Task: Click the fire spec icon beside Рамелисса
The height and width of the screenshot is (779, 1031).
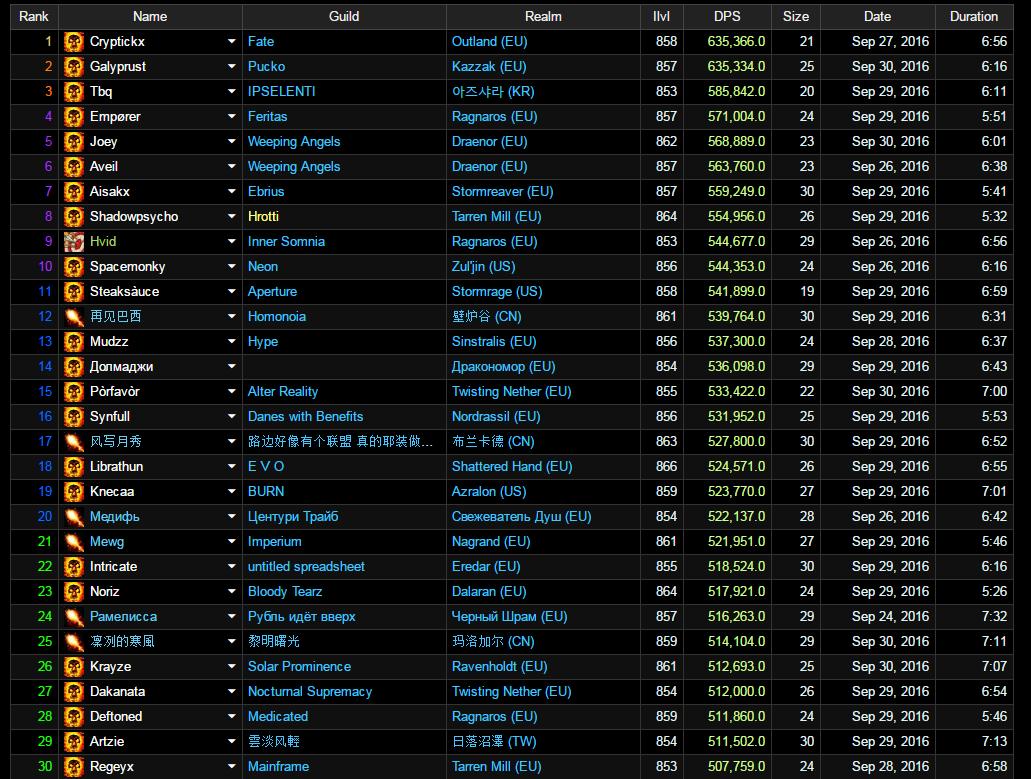Action: coord(74,616)
